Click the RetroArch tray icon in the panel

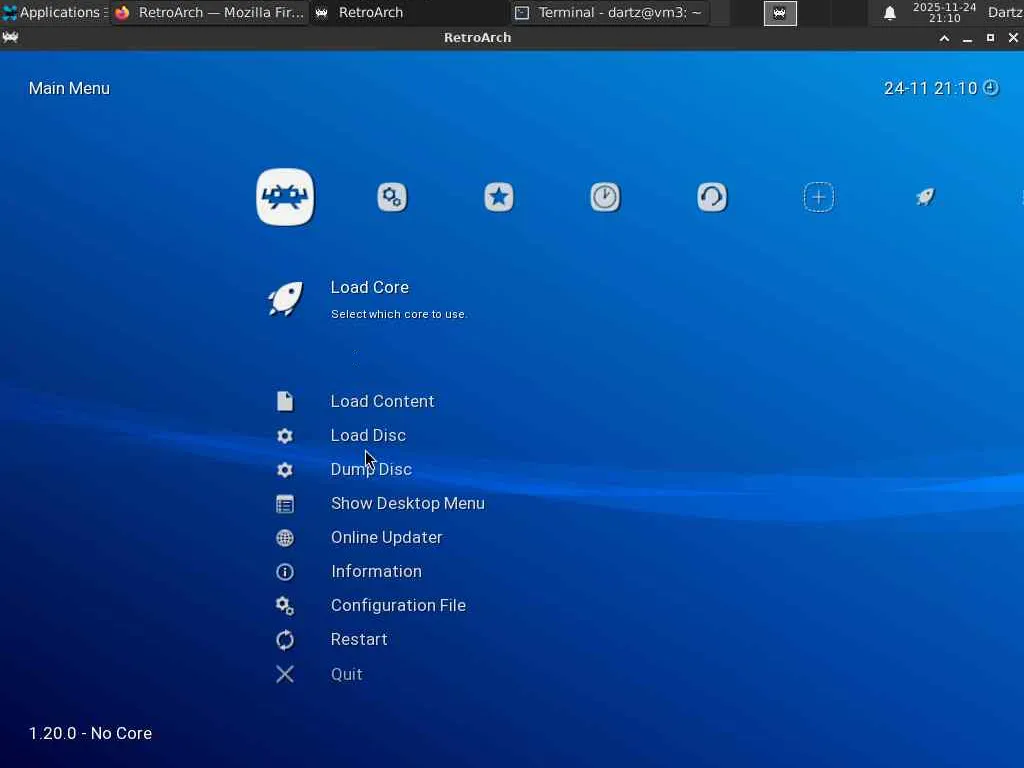(780, 12)
